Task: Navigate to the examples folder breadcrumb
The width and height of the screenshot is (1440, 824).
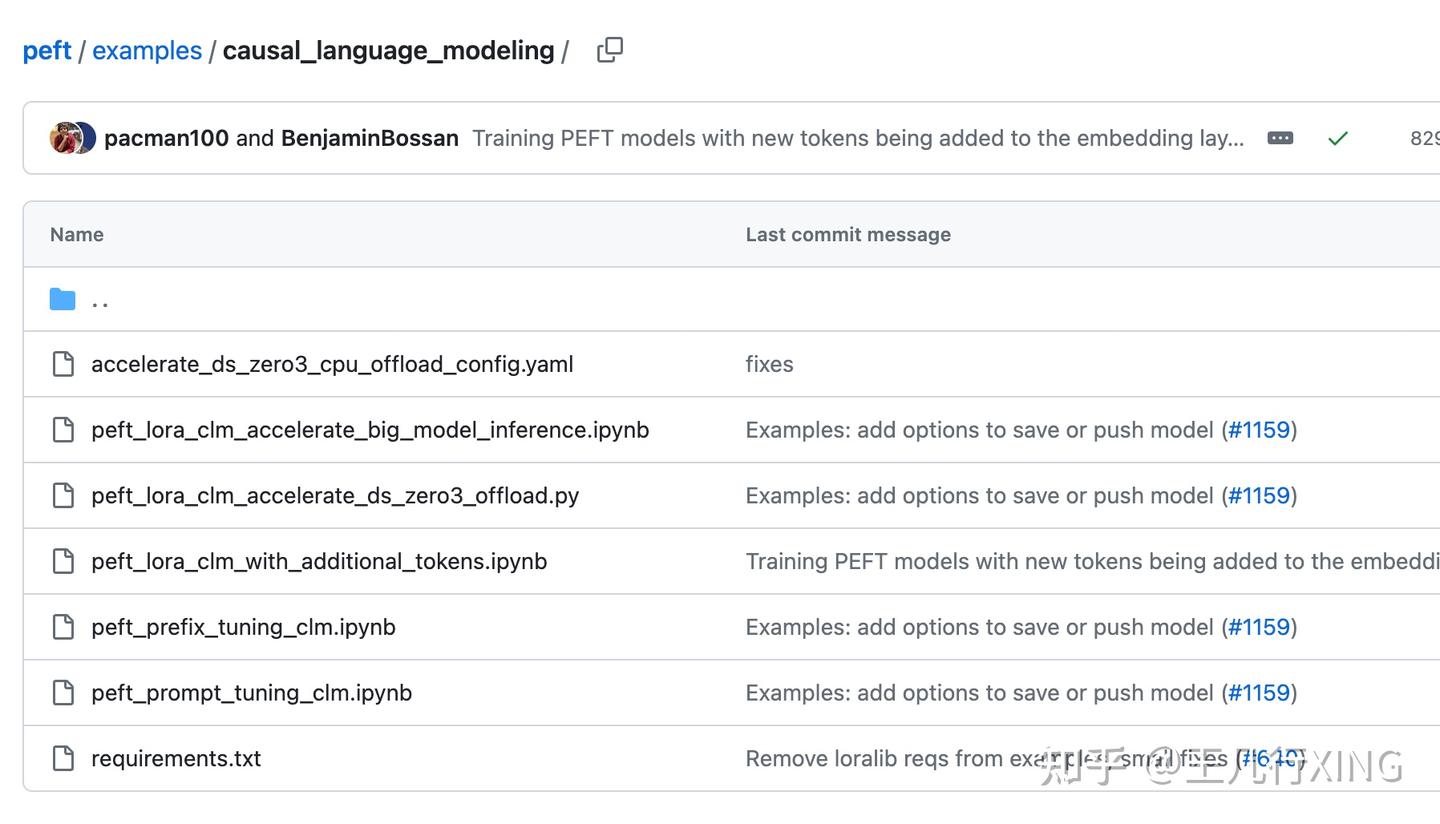Action: [x=147, y=51]
